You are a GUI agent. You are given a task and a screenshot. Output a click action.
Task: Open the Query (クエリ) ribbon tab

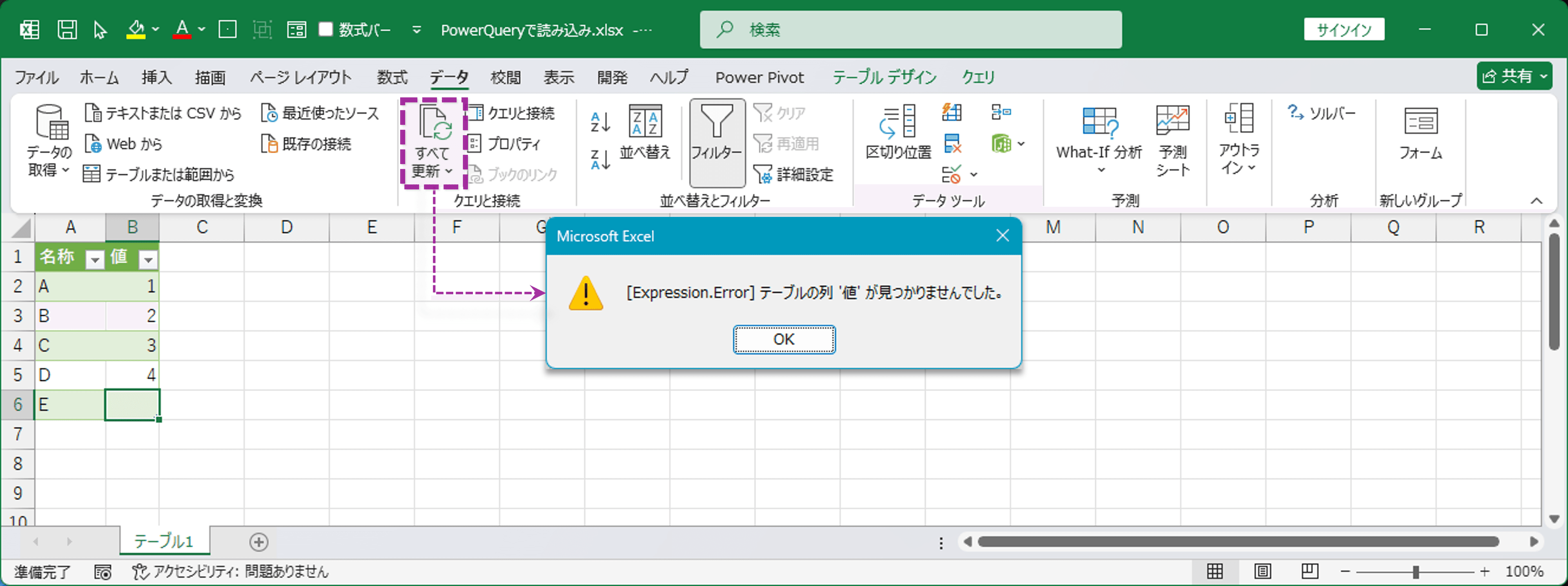(x=978, y=77)
